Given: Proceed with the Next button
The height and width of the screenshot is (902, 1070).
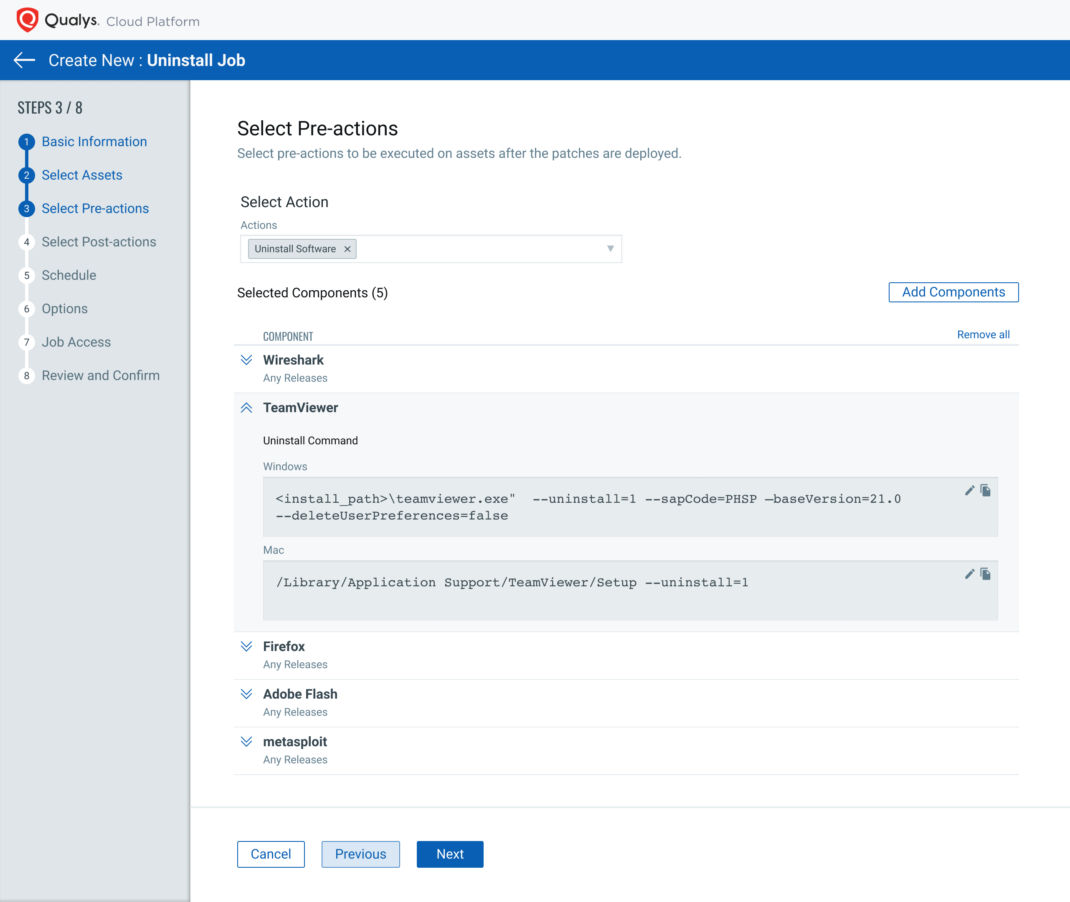Looking at the screenshot, I should click(450, 854).
